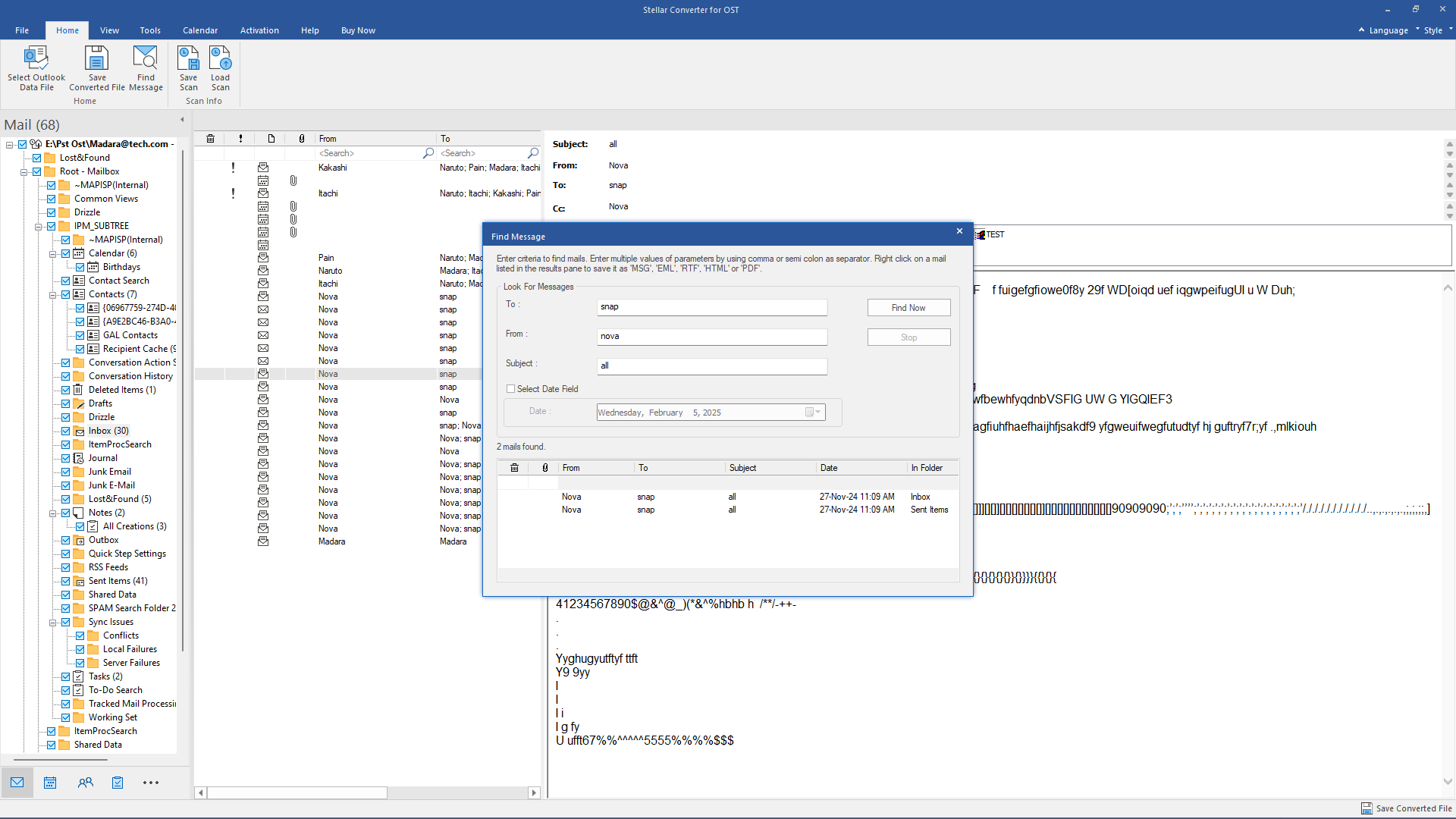The image size is (1456, 819).
Task: Select the To input field in Find Message
Action: point(711,306)
